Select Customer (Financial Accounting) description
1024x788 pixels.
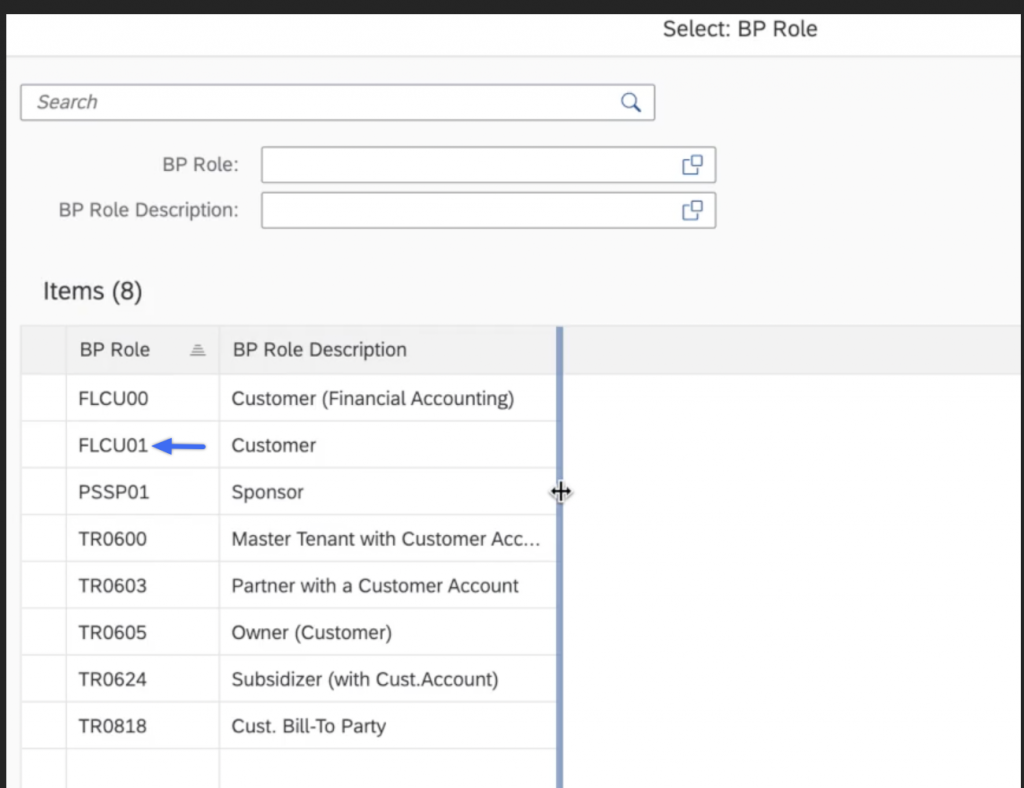click(372, 398)
